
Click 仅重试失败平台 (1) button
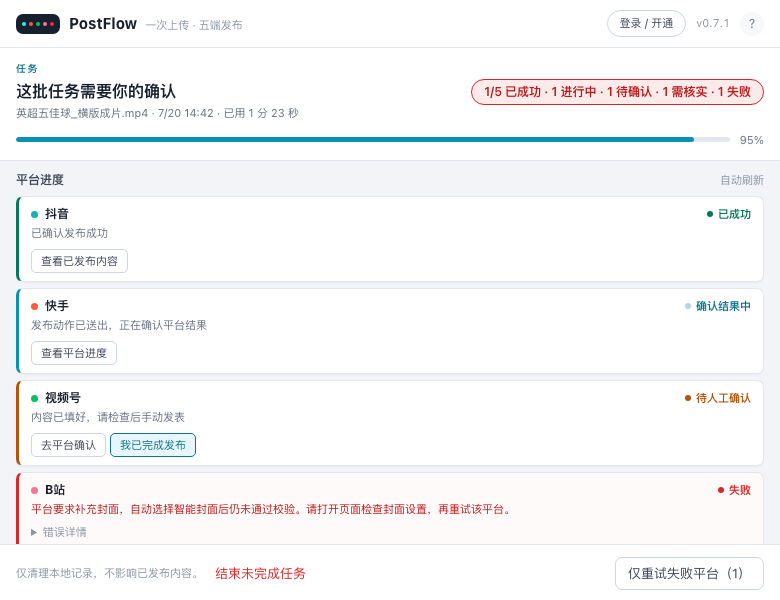(689, 574)
